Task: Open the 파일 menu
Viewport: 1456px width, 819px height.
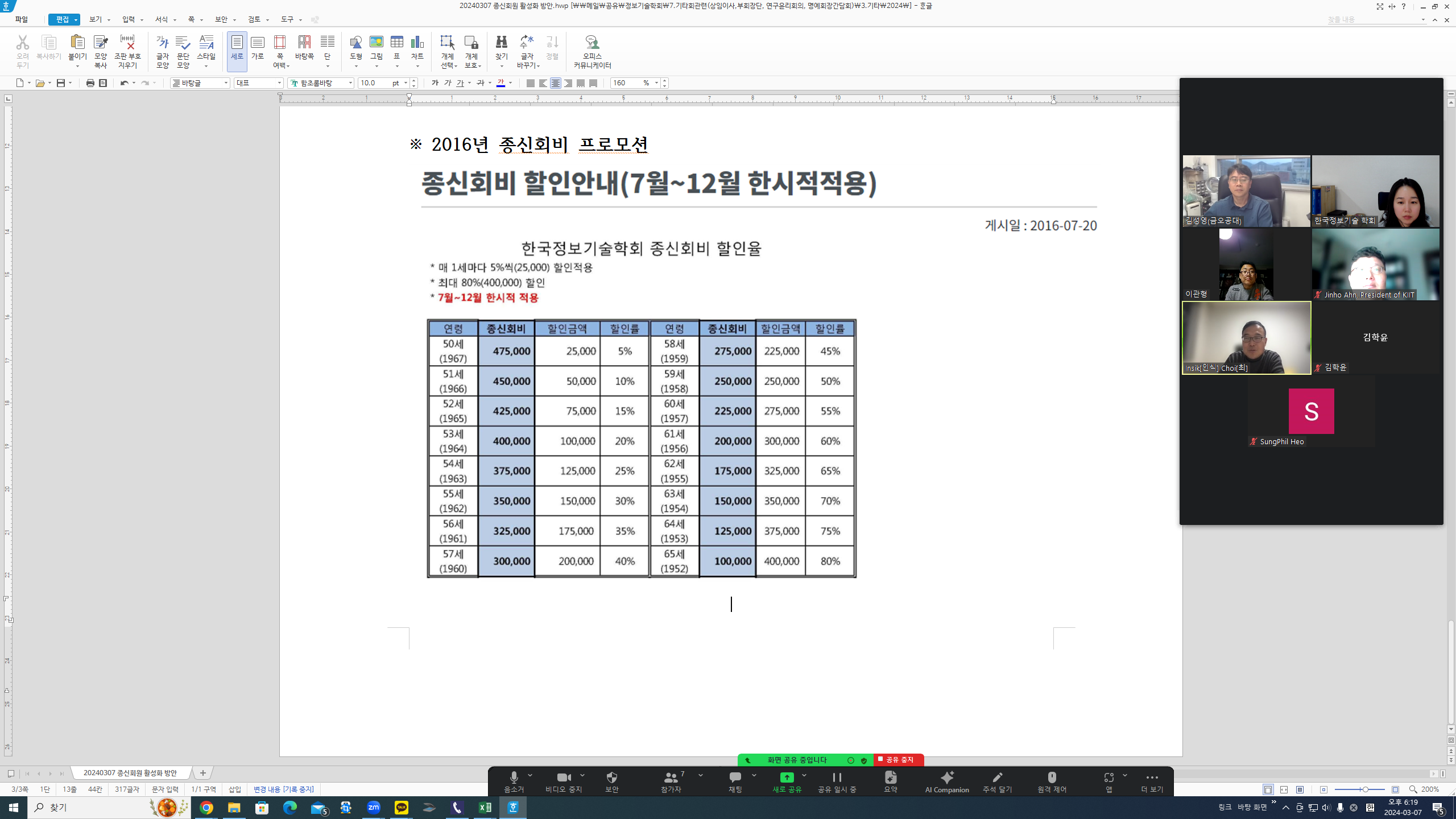Action: [22, 19]
